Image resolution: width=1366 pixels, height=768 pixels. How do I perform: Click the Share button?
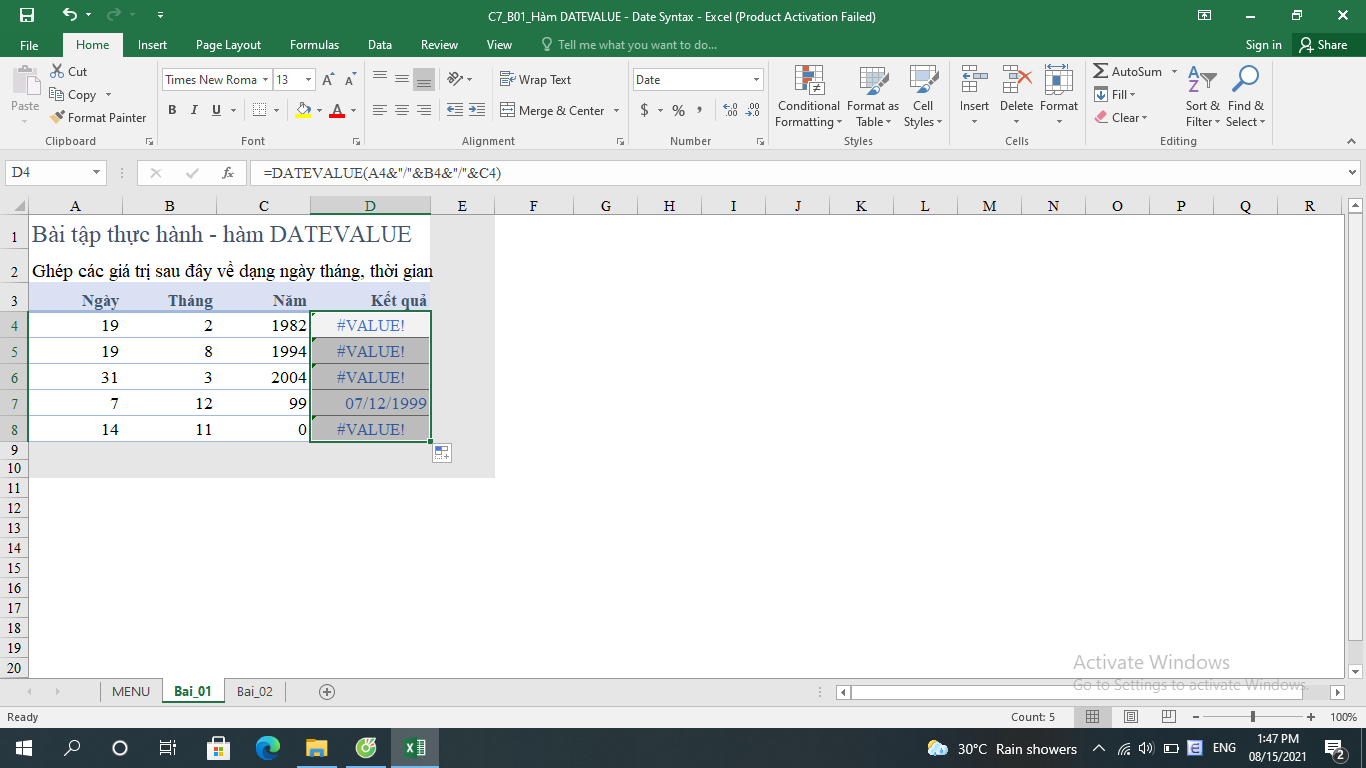[x=1322, y=45]
